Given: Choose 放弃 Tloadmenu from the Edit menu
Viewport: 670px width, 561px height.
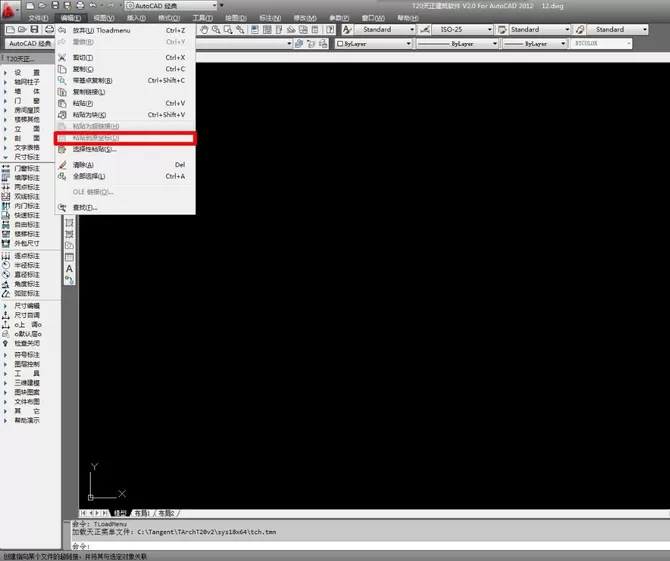Looking at the screenshot, I should (x=126, y=30).
